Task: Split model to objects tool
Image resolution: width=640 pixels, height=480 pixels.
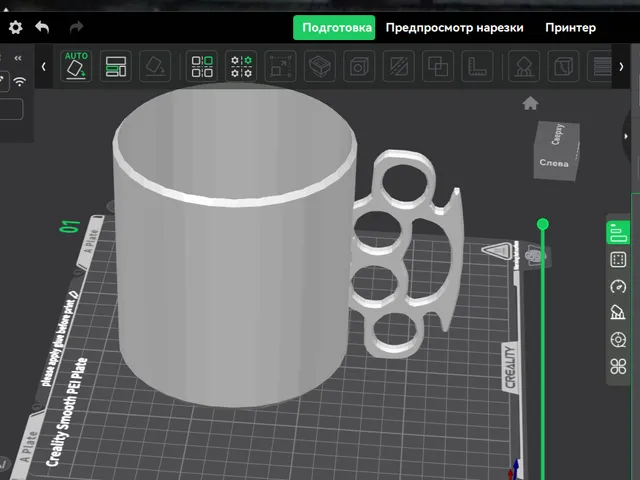Action: point(202,66)
